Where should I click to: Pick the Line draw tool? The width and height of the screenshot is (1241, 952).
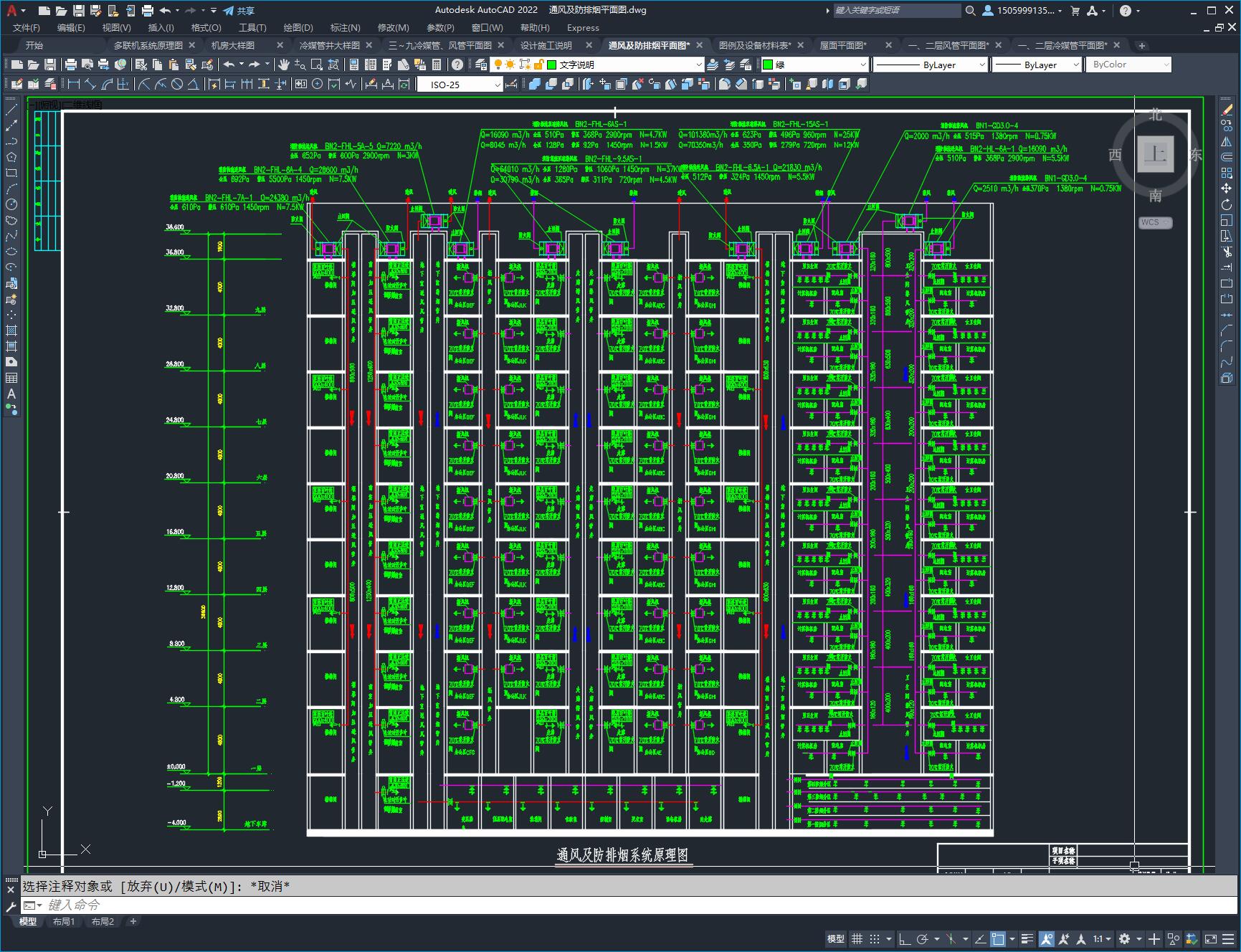[x=11, y=110]
